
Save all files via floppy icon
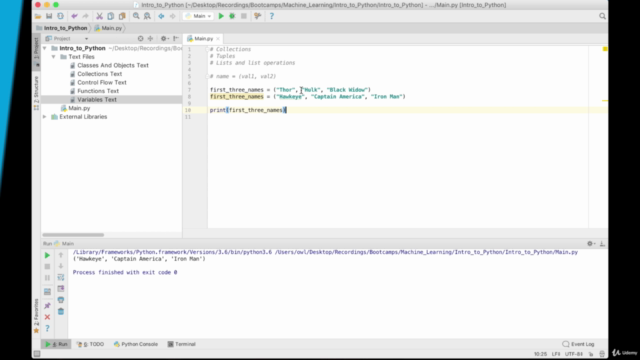[x=49, y=16]
